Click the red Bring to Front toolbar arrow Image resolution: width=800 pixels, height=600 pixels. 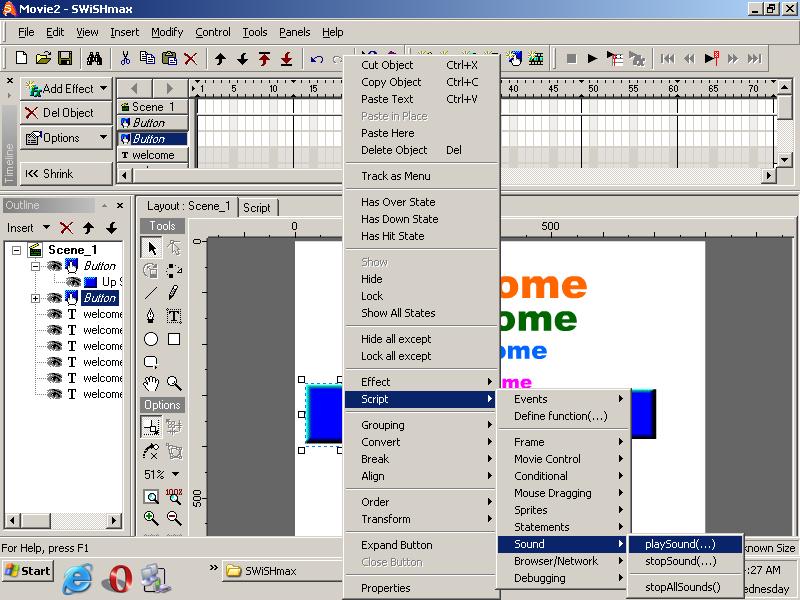(264, 59)
